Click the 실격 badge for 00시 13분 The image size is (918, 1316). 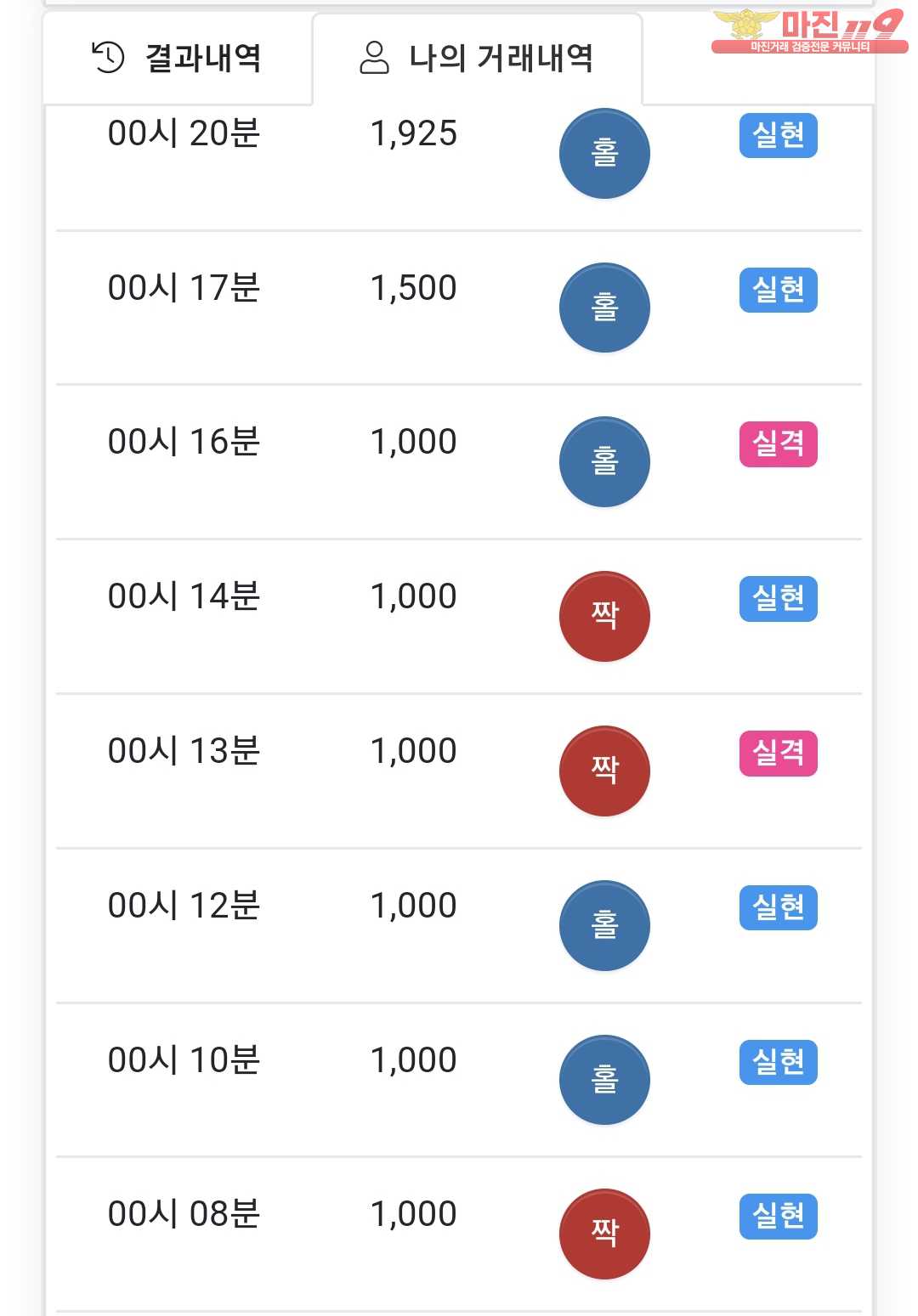click(x=778, y=754)
